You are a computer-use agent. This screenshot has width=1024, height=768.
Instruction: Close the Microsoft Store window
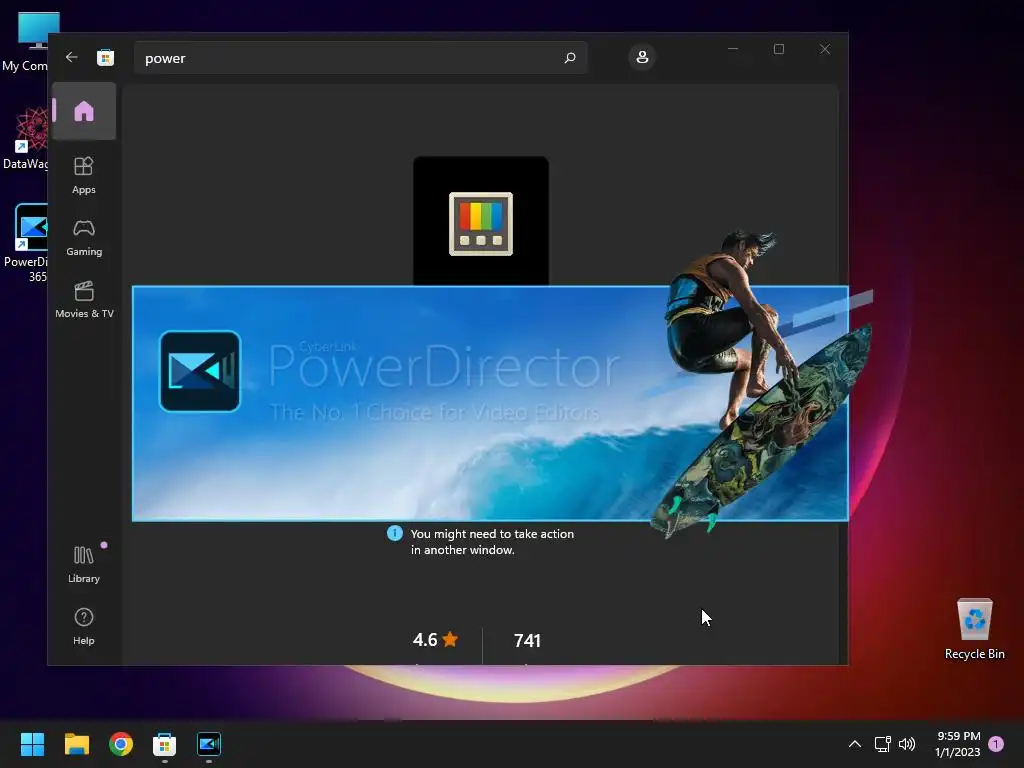(825, 49)
